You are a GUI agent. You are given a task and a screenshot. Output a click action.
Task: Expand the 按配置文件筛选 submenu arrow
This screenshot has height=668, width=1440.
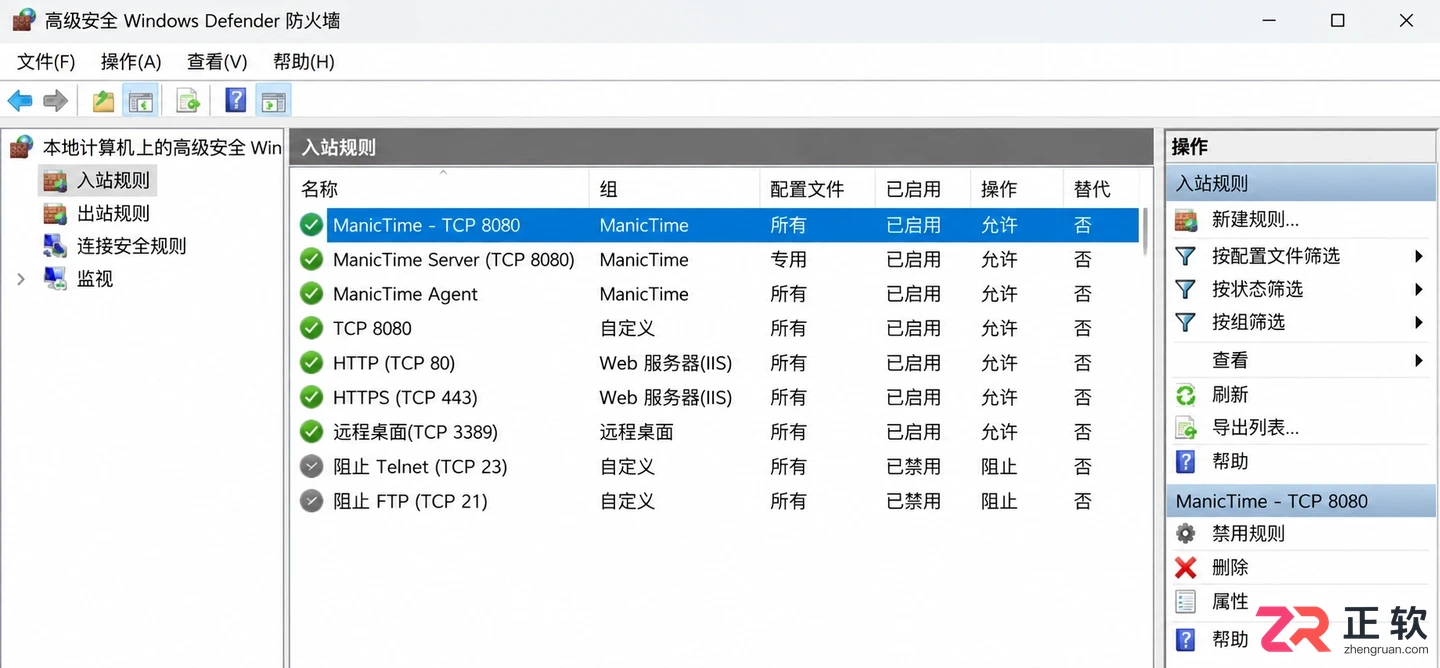point(1419,256)
